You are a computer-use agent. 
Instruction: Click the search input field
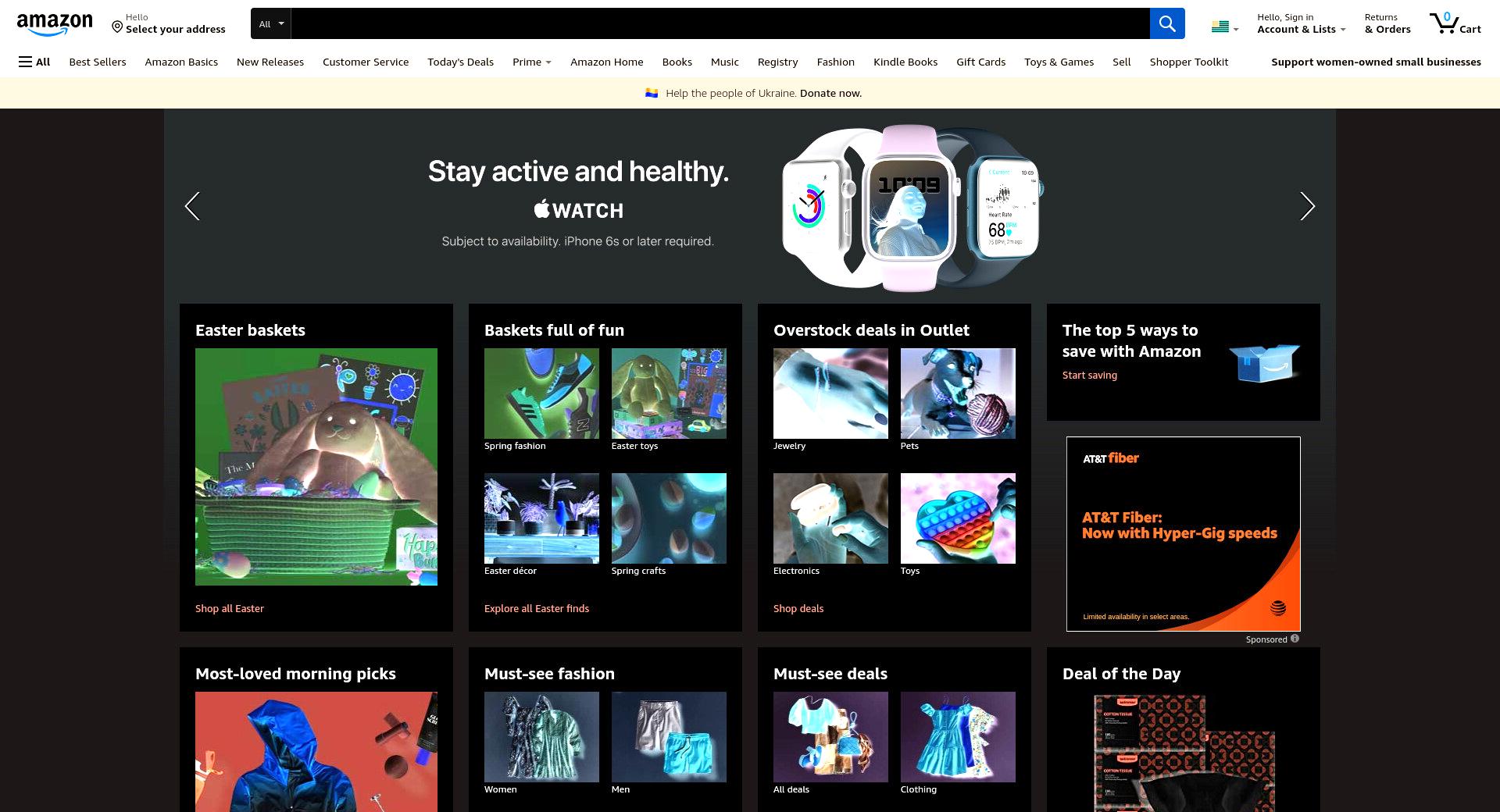[720, 23]
